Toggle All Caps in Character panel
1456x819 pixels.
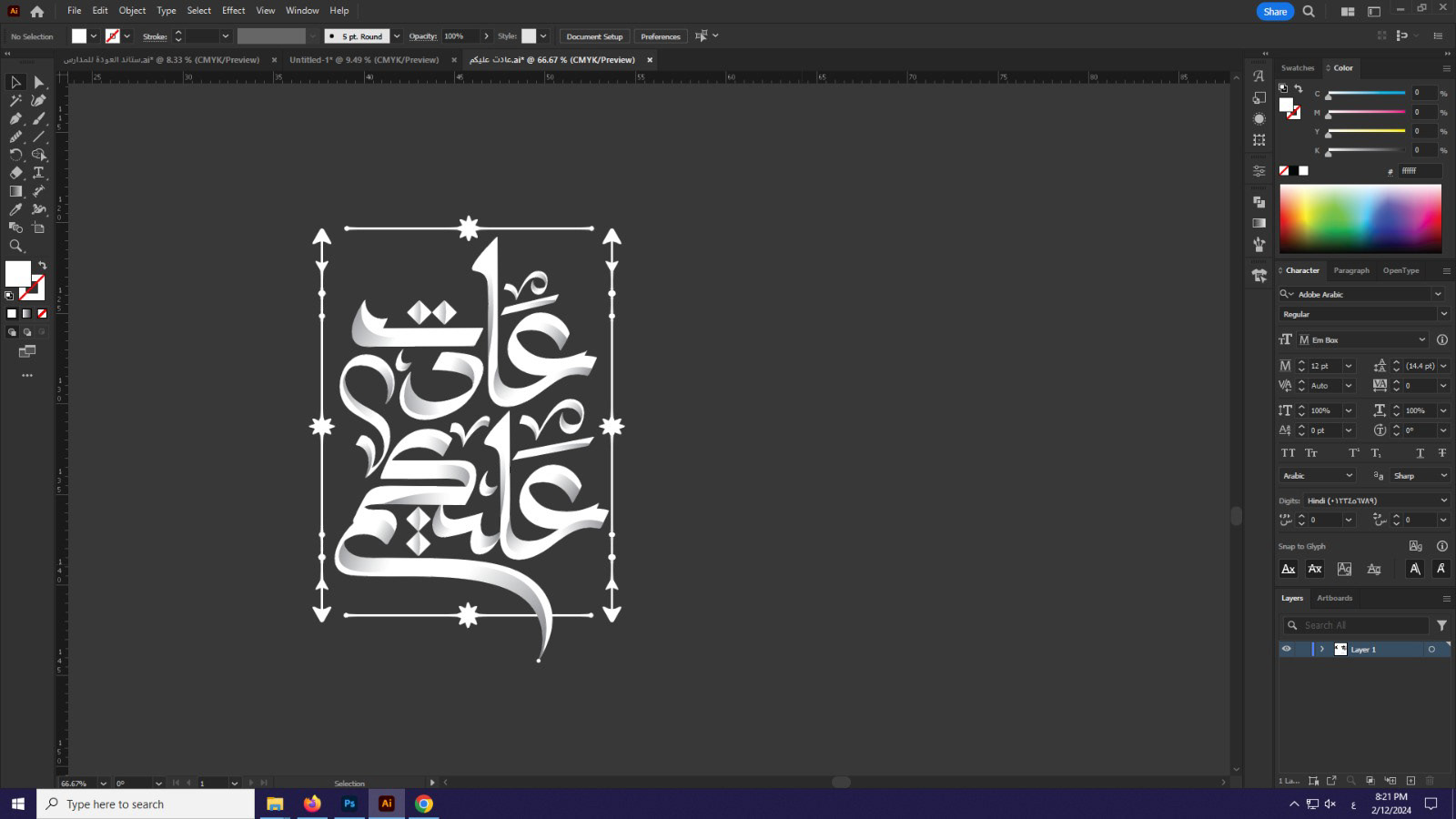click(1288, 452)
